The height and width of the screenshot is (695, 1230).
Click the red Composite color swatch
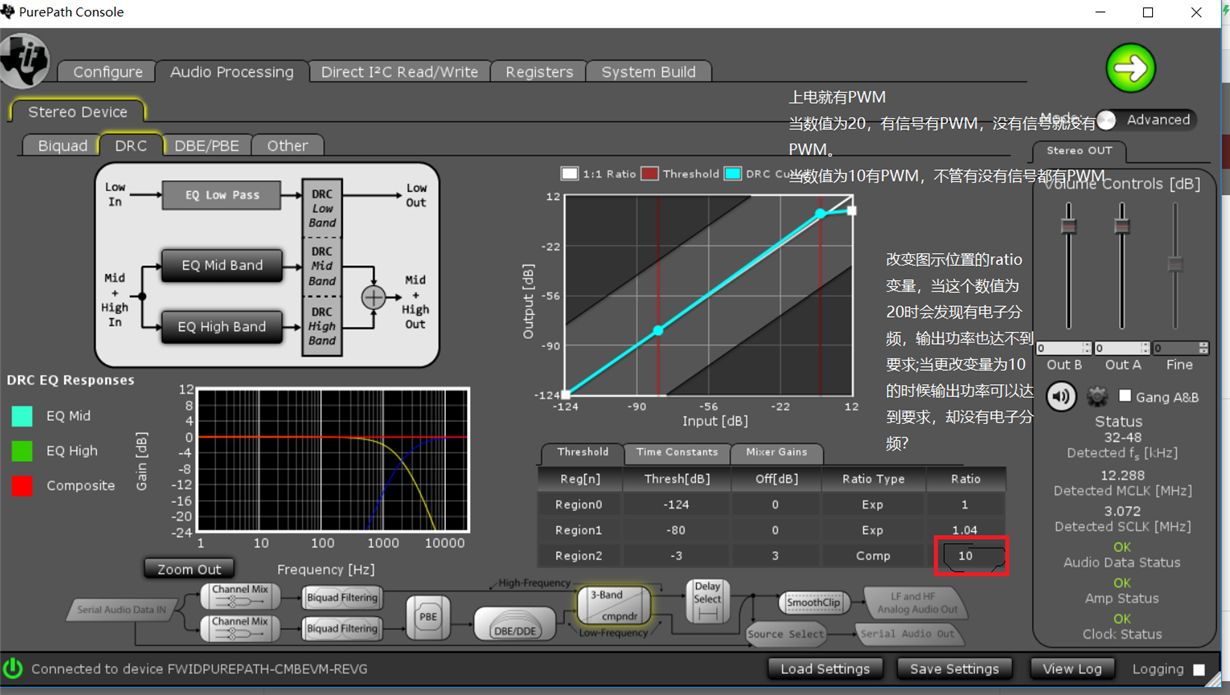(x=22, y=486)
